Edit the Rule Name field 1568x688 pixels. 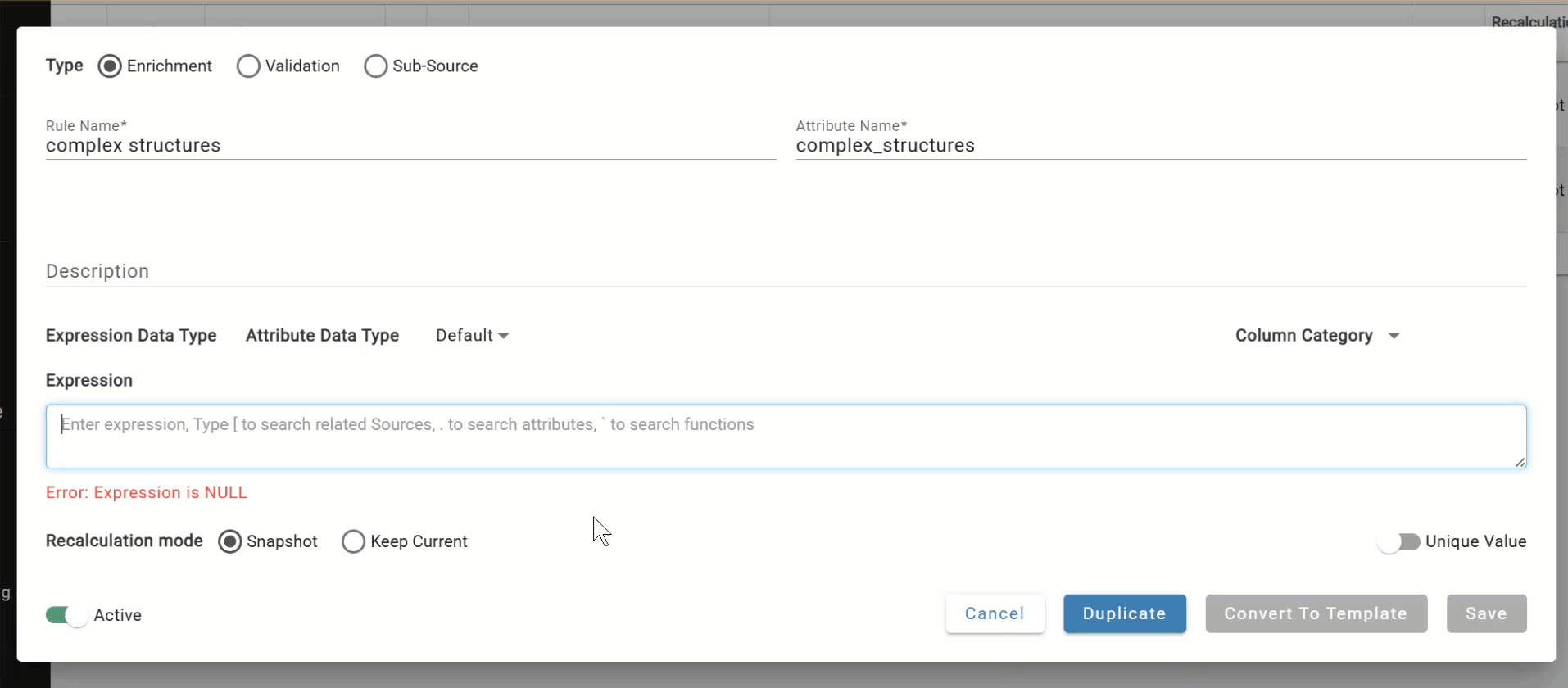(x=328, y=146)
